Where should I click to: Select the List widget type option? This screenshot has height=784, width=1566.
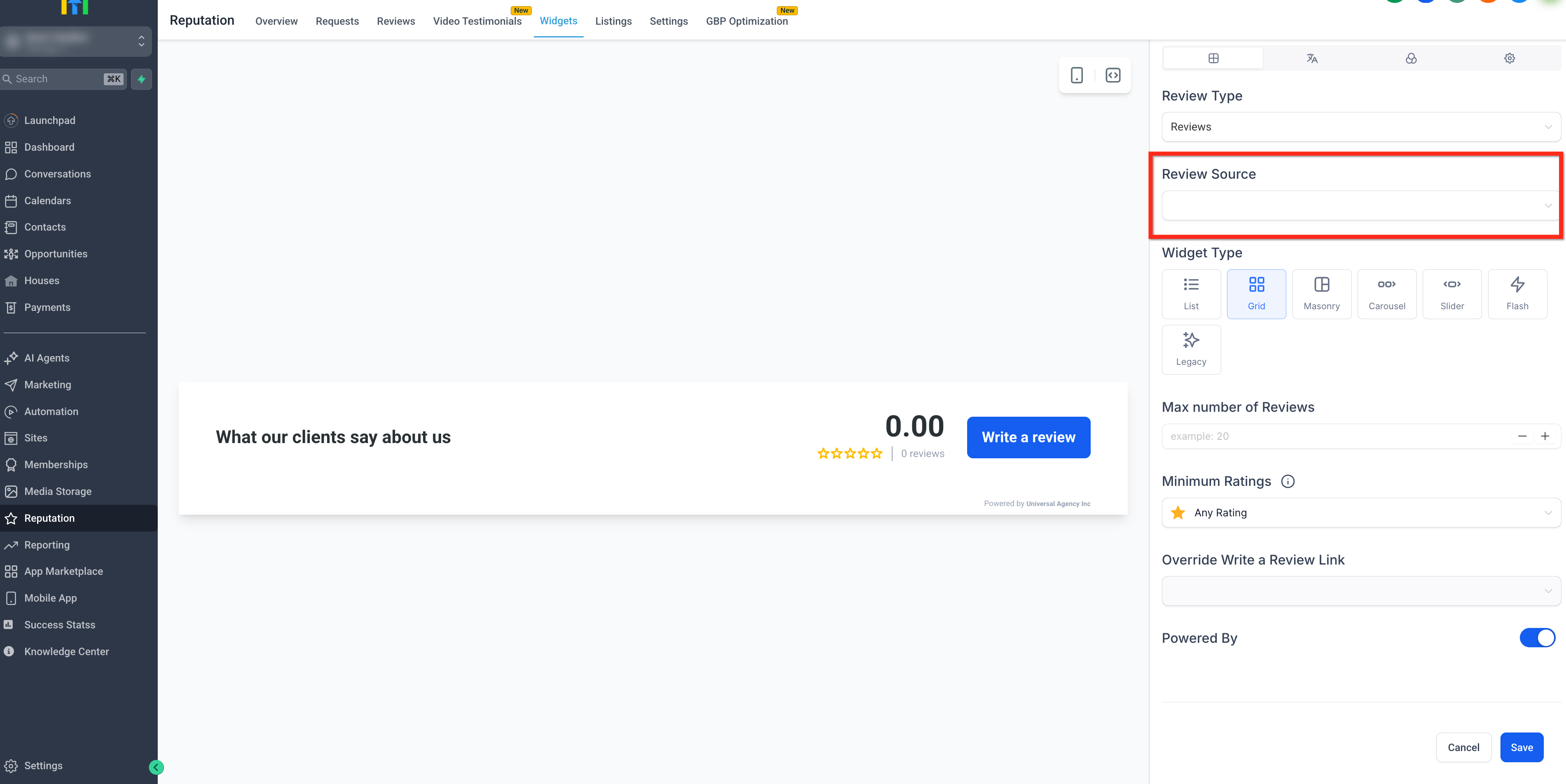click(1191, 294)
